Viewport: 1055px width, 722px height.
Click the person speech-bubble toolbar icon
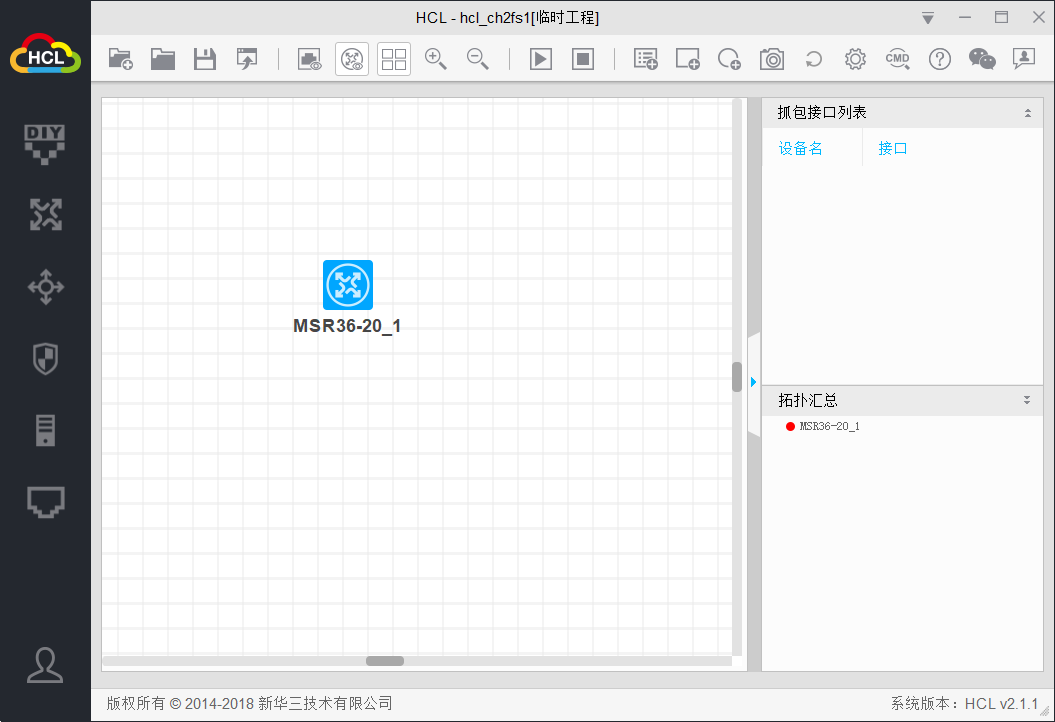point(1023,59)
